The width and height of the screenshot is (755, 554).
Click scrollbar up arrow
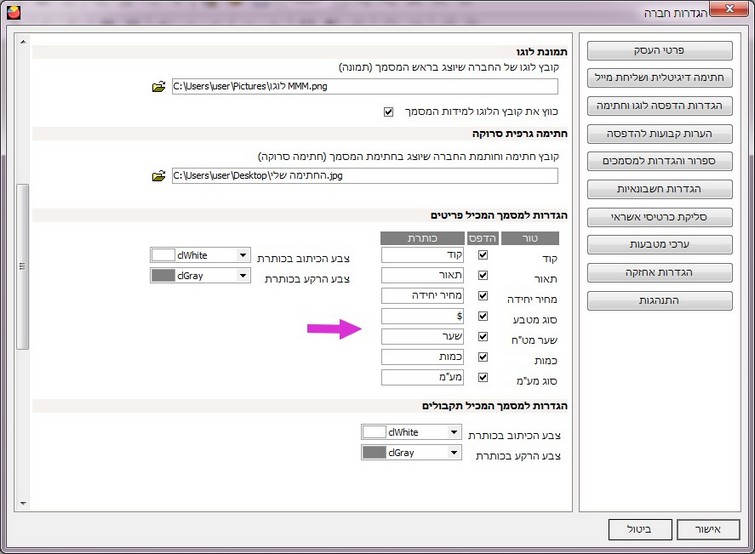(x=23, y=42)
